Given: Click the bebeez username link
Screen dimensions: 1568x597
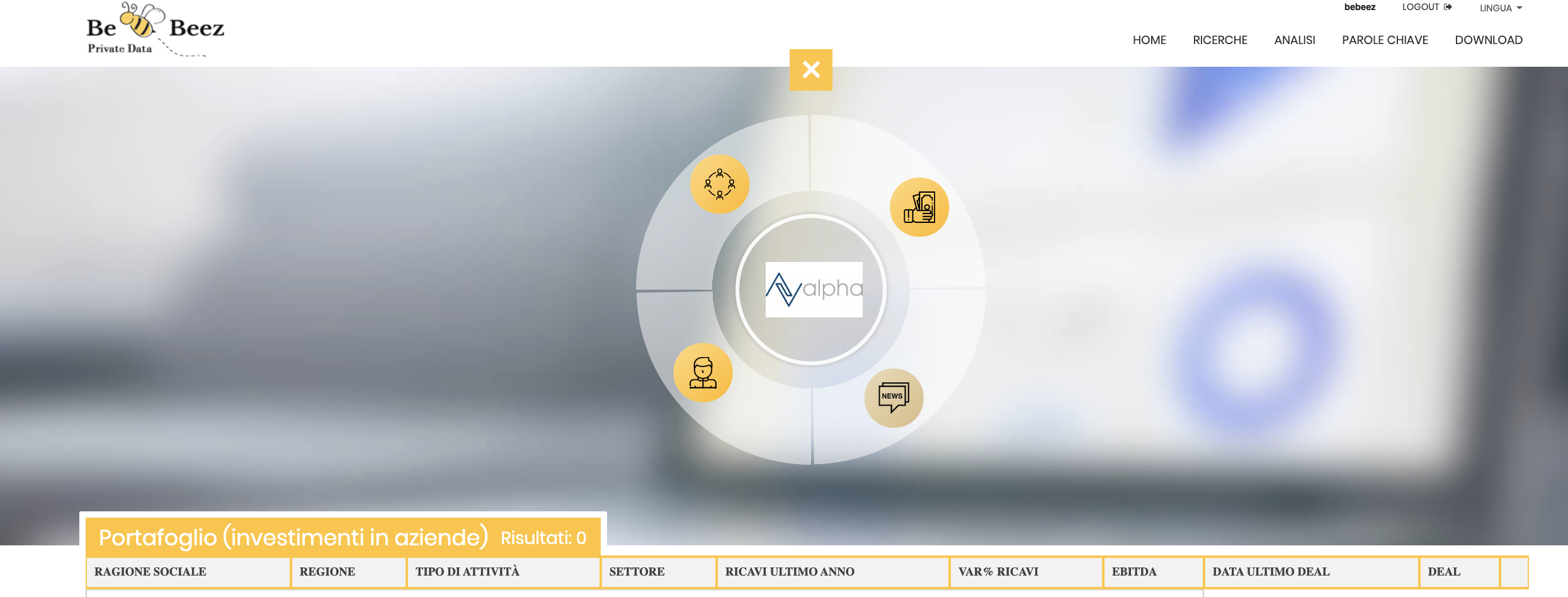Looking at the screenshot, I should point(1360,8).
